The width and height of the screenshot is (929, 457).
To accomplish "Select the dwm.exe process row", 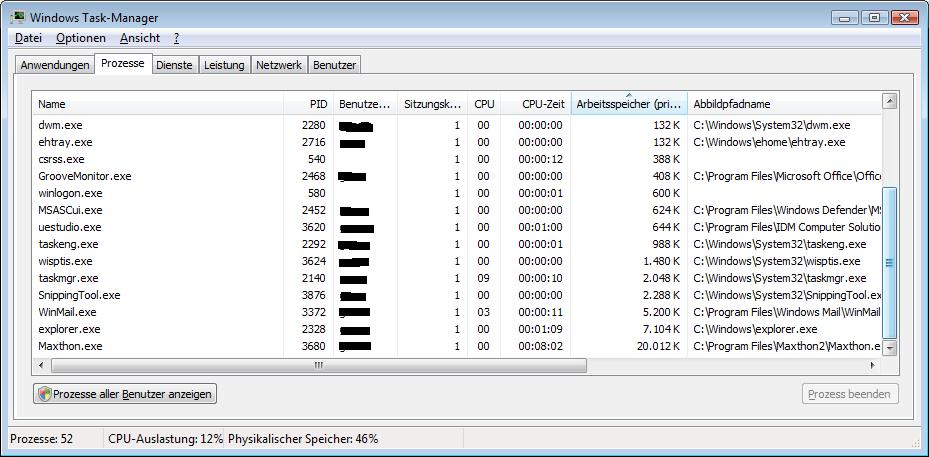I will tap(457, 125).
